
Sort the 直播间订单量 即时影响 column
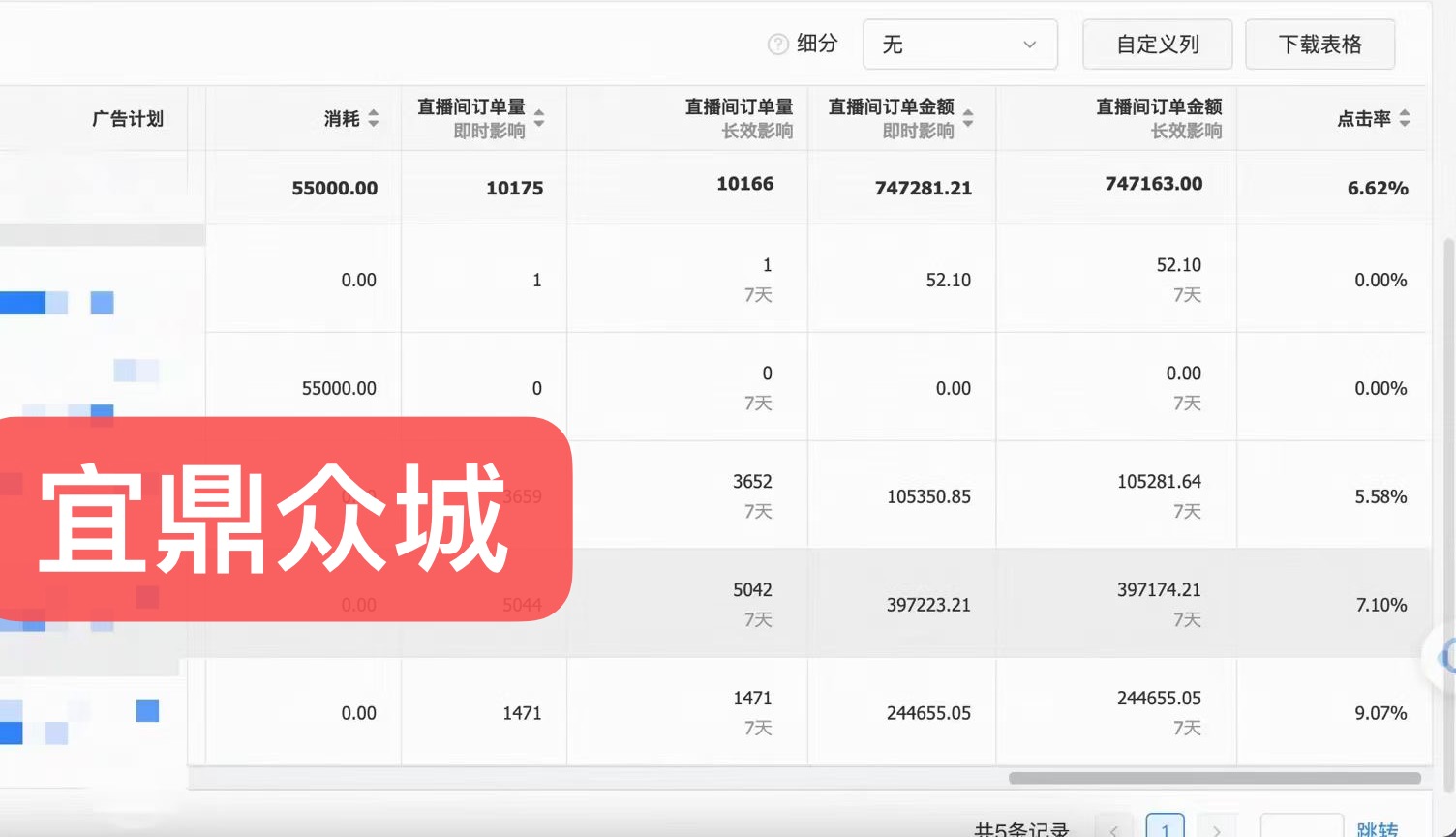point(540,118)
